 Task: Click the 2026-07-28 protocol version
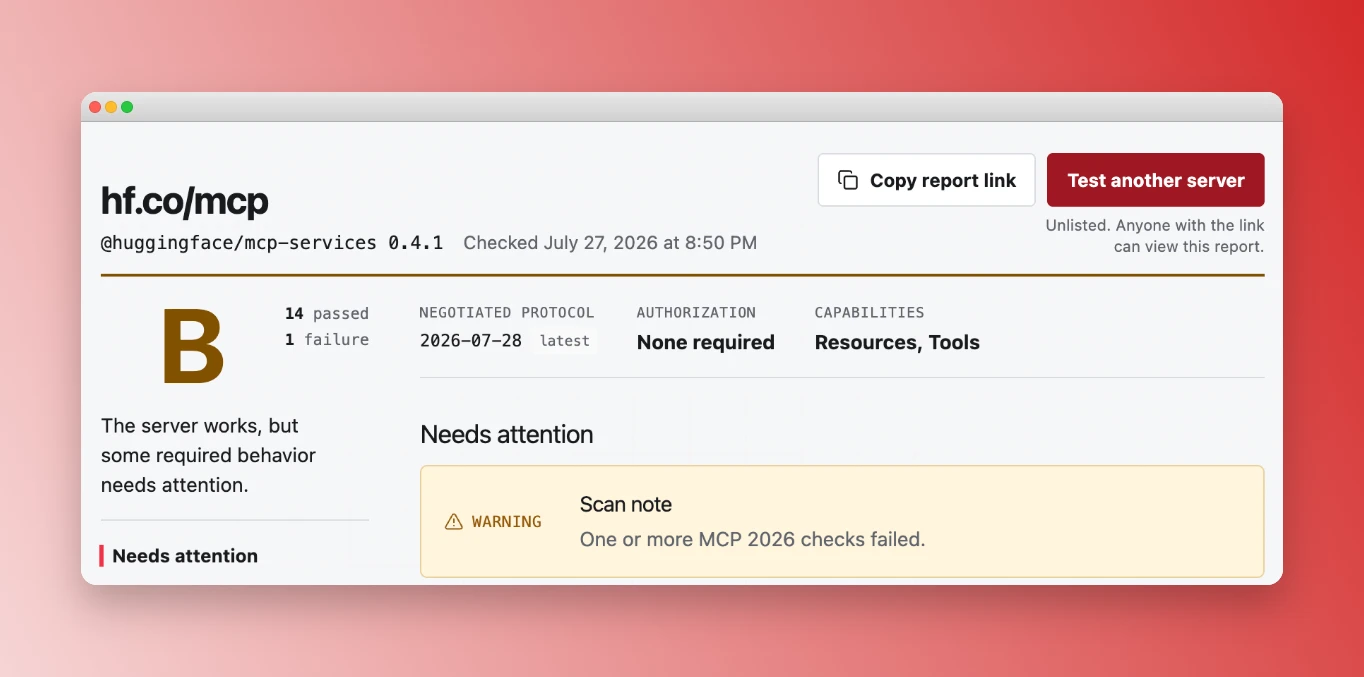(x=471, y=341)
